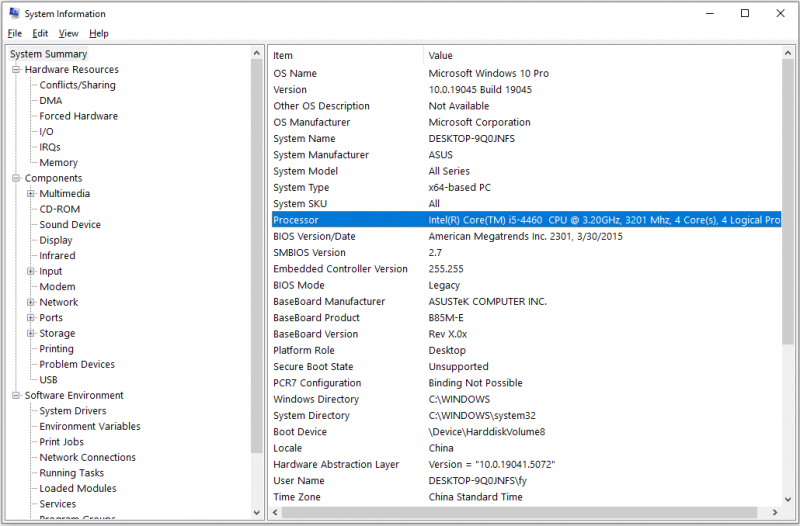The image size is (800, 526).
Task: Click horizontal scrollbar left arrow
Action: tap(276, 512)
